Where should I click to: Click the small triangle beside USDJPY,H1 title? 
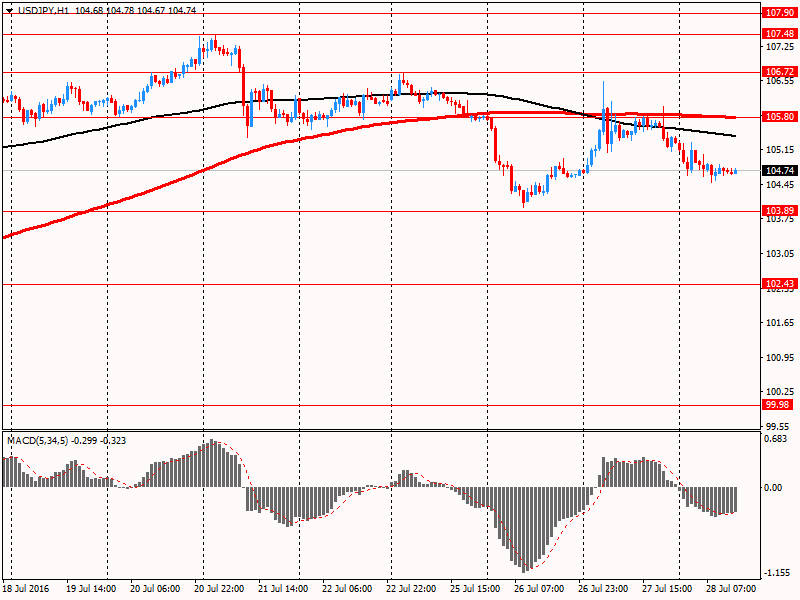(9, 10)
